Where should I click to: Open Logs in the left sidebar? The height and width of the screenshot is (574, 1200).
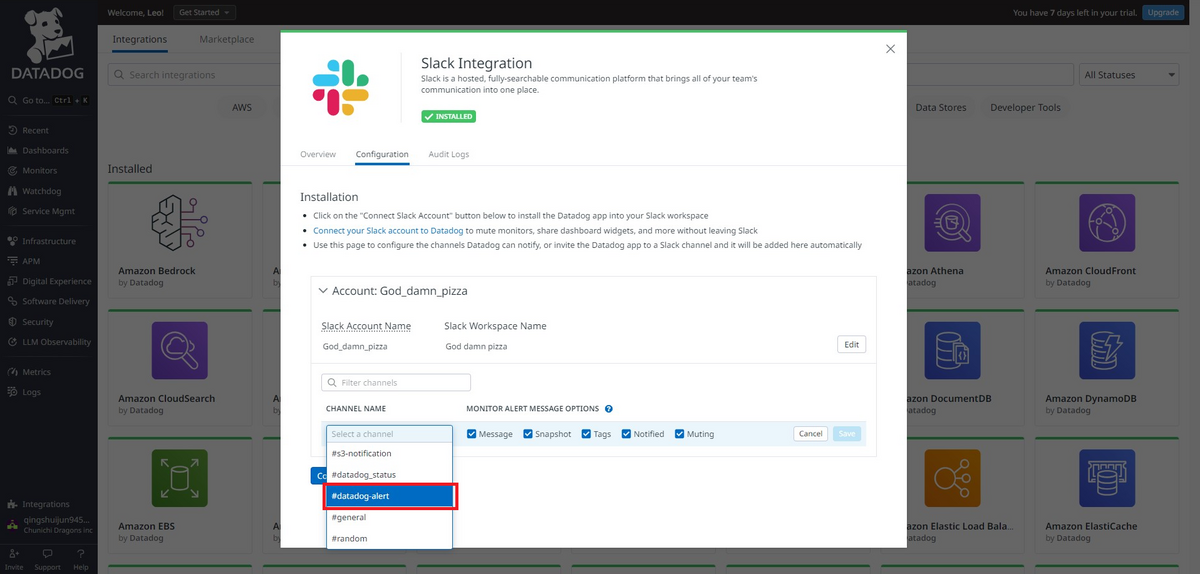(x=31, y=392)
